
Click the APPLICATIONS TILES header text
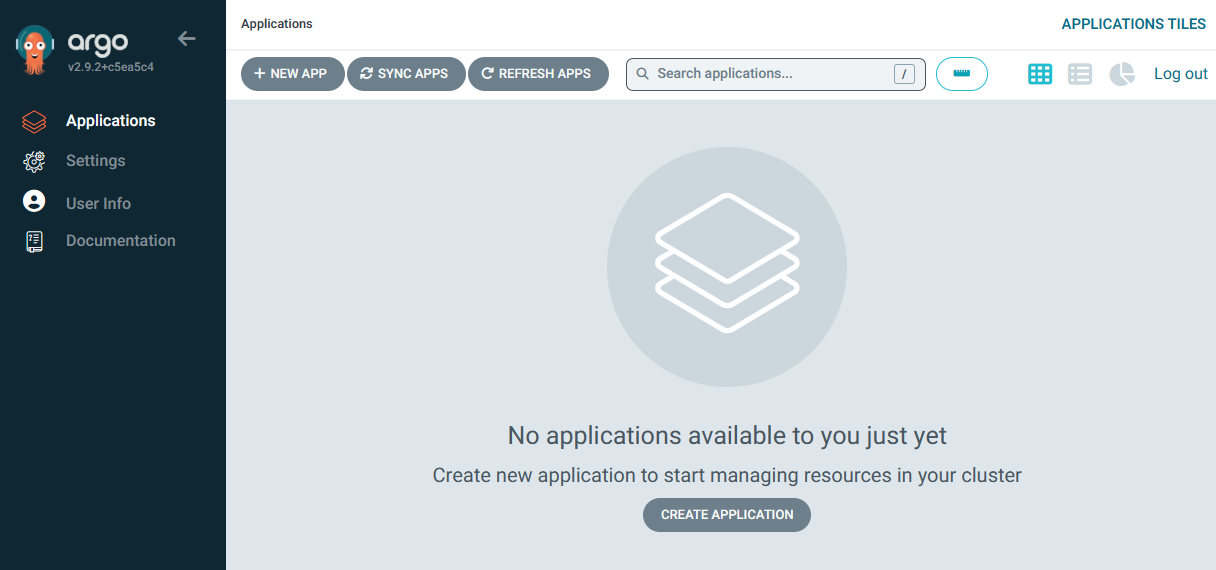pyautogui.click(x=1134, y=24)
